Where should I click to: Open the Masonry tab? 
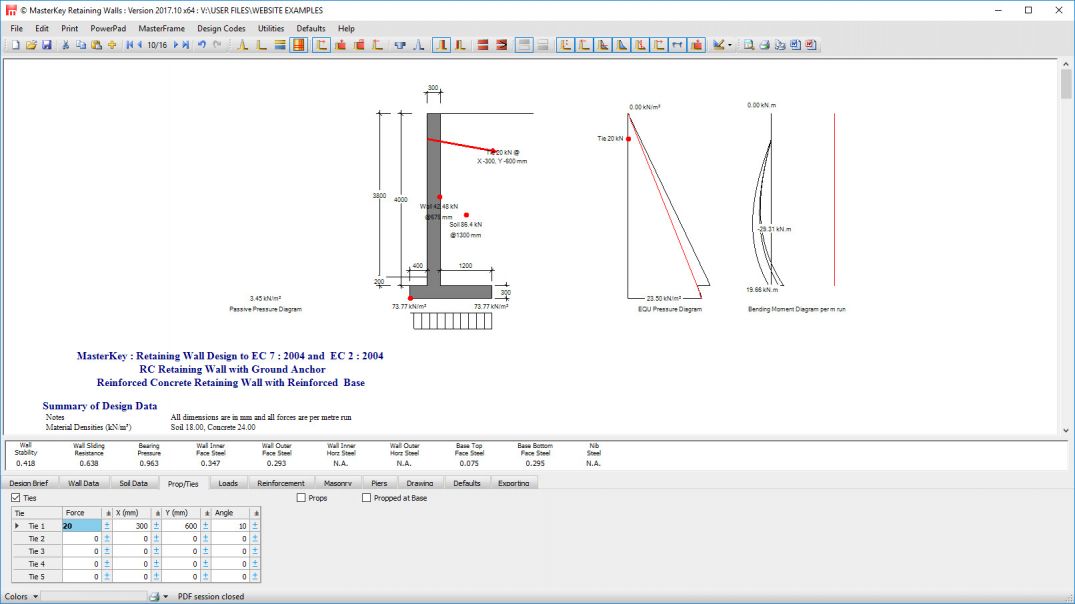tap(337, 483)
